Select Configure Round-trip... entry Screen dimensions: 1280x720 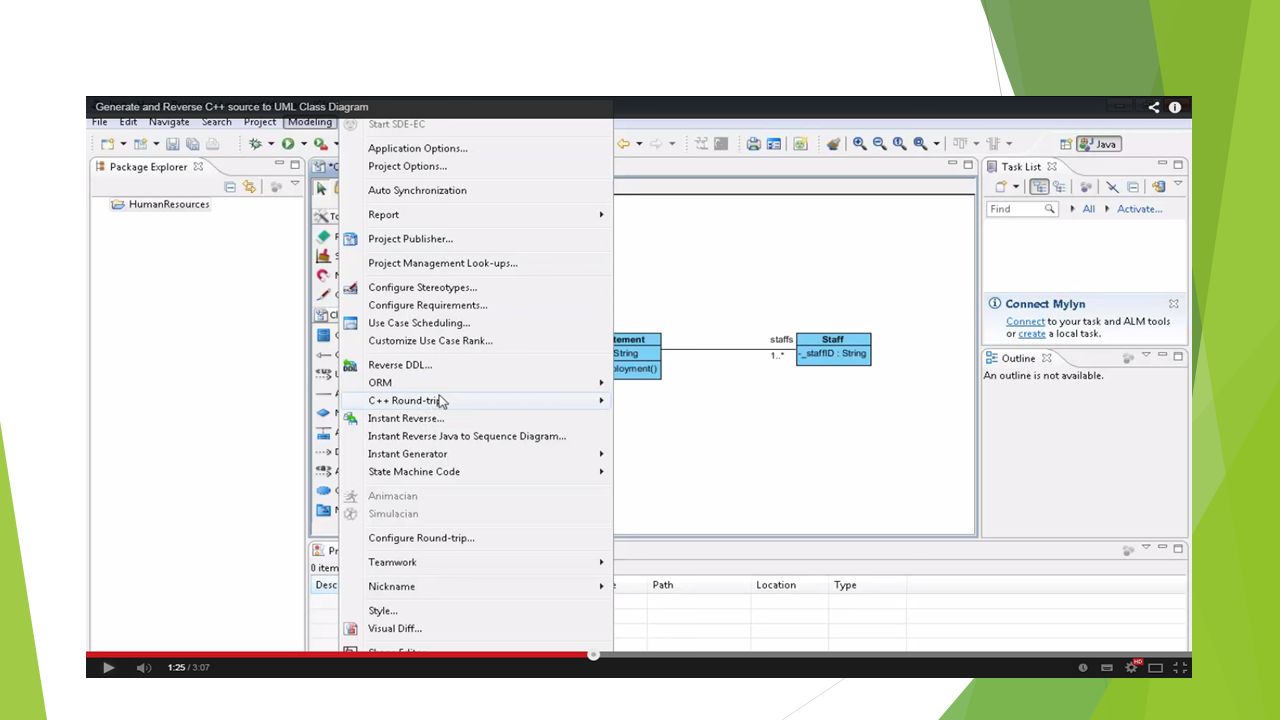coord(475,538)
